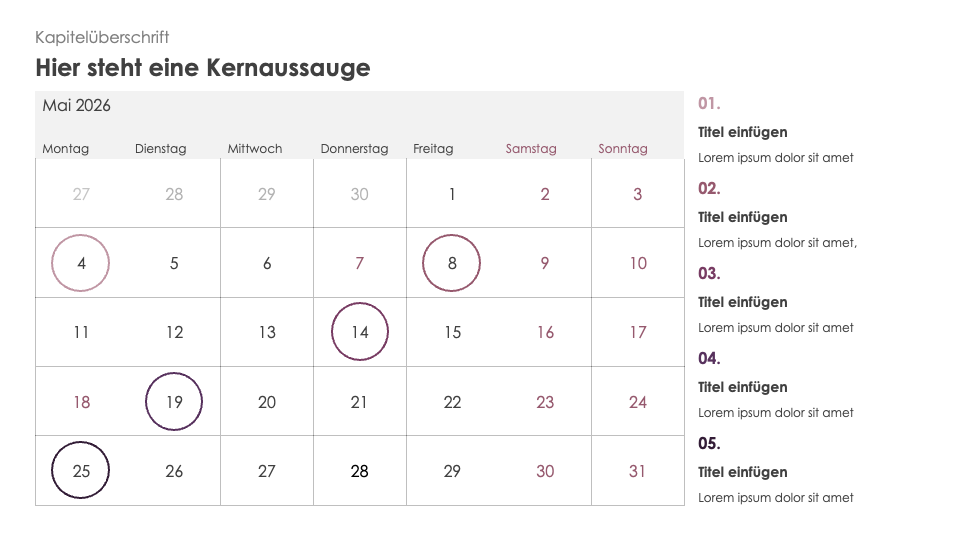Click the 03. list number

(x=709, y=273)
